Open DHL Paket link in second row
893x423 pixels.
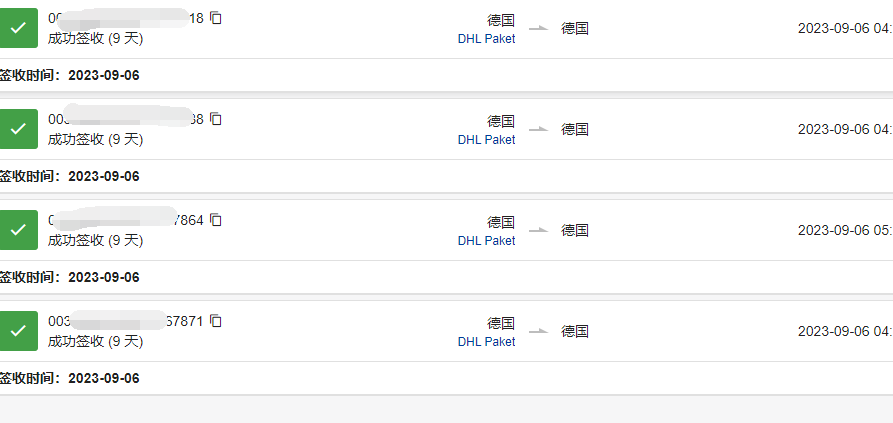(x=486, y=139)
